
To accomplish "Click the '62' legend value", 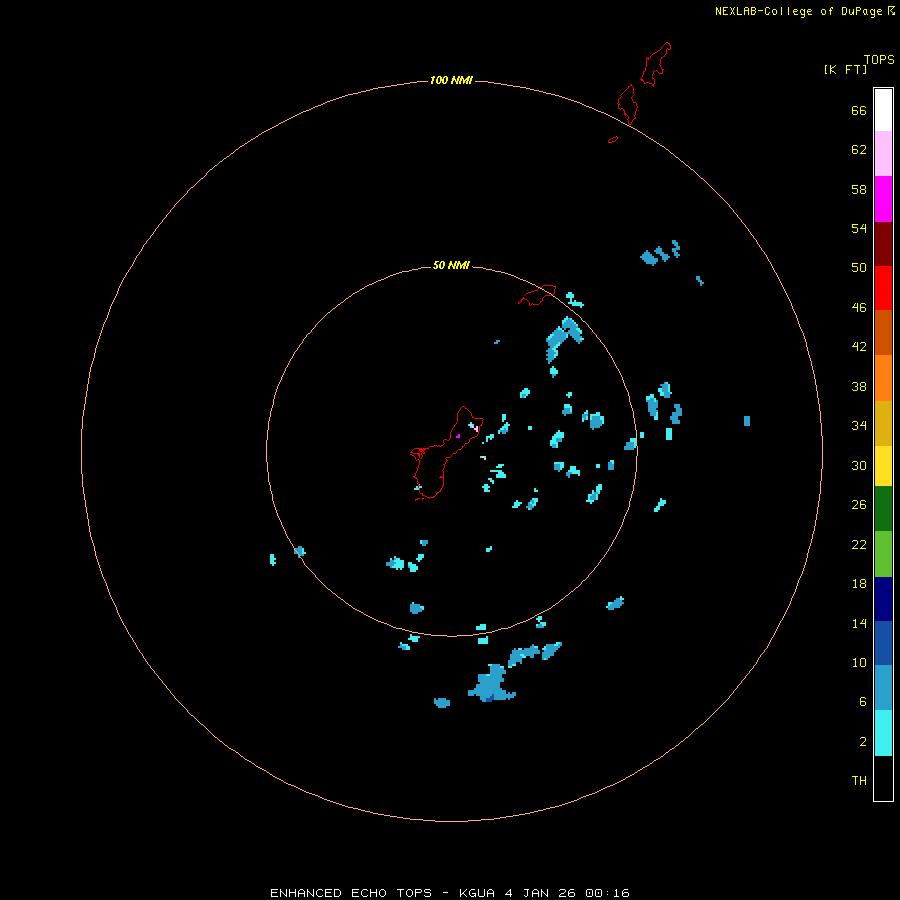I will coord(859,150).
